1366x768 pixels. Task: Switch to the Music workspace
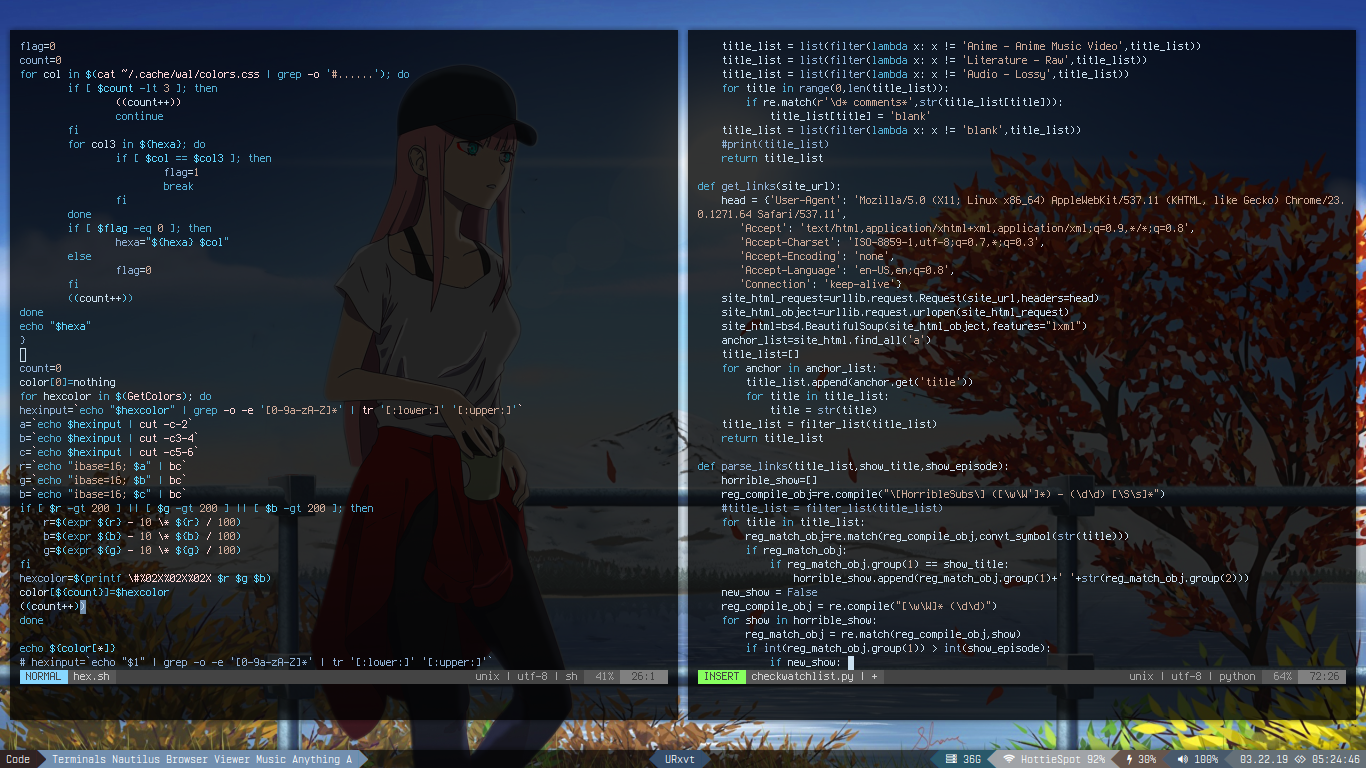point(271,759)
